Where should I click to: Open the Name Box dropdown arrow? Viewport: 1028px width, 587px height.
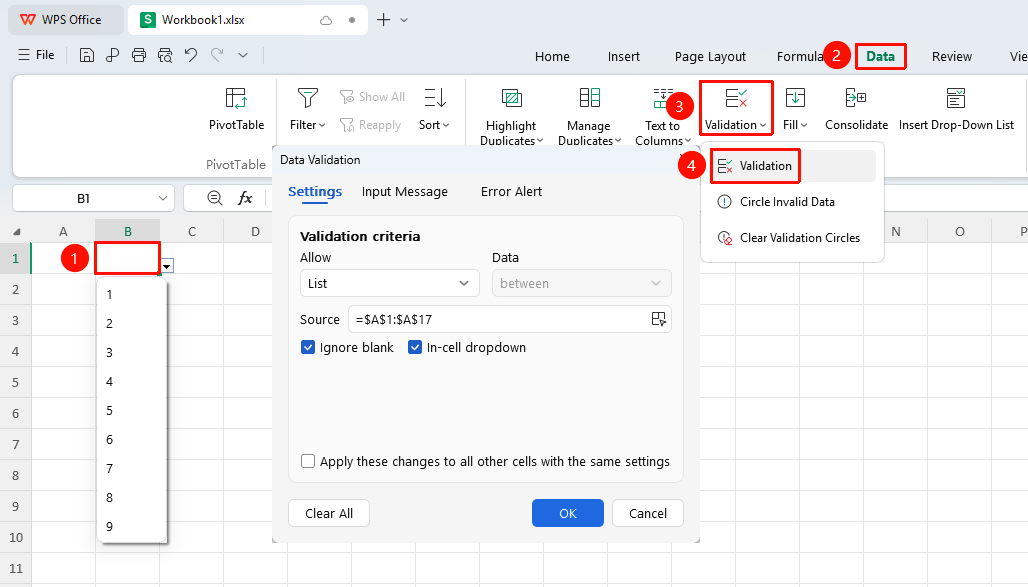(x=163, y=198)
